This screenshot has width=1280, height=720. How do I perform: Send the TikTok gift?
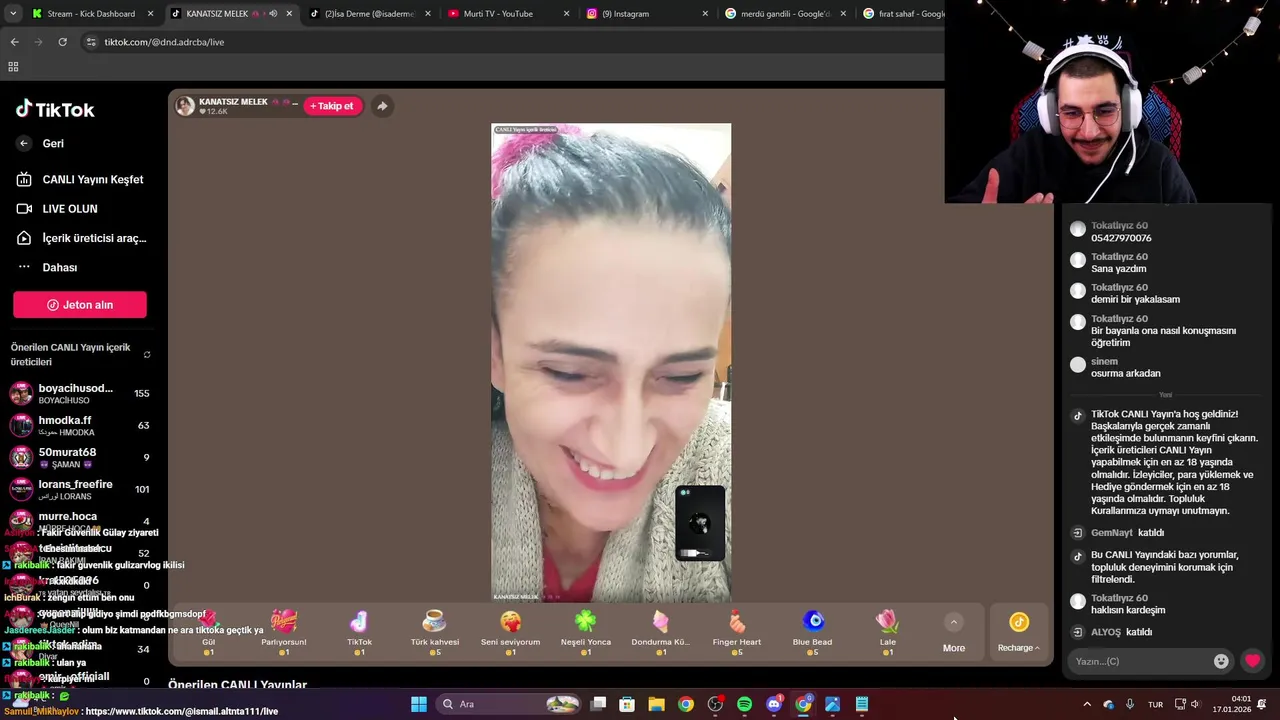[x=359, y=633]
